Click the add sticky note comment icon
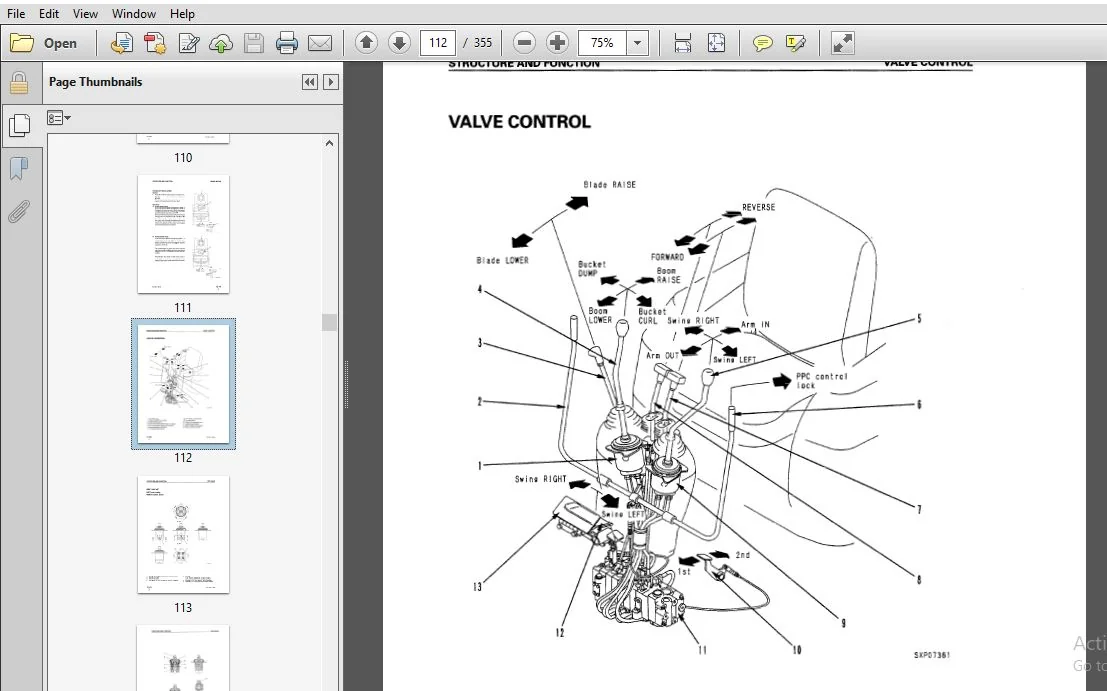Image resolution: width=1107 pixels, height=691 pixels. tap(762, 43)
